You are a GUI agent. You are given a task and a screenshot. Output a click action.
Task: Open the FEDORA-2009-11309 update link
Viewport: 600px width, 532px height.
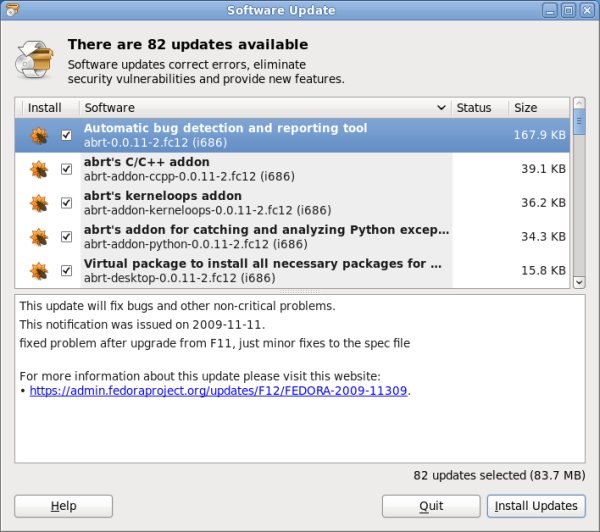point(218,391)
